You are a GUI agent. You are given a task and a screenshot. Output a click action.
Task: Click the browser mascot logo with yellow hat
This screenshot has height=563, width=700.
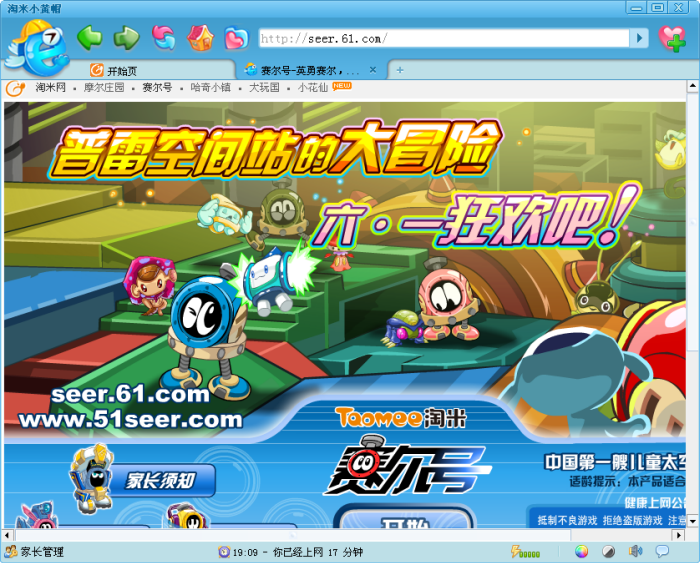38,48
